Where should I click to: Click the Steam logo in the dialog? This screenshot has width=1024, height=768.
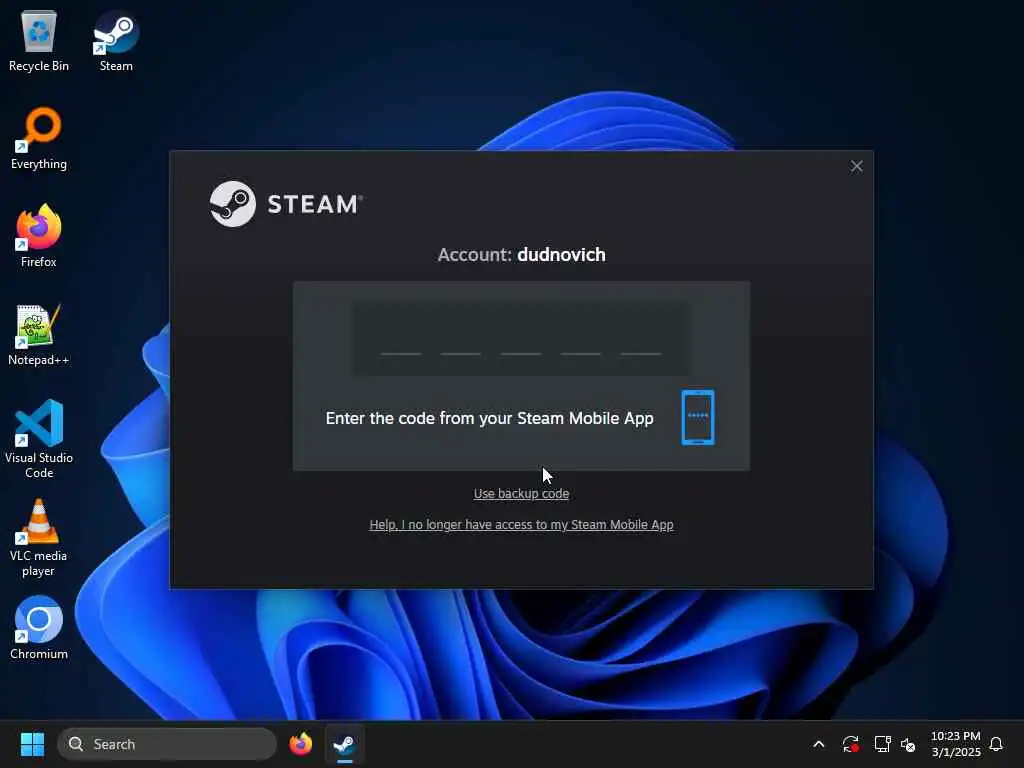coord(285,204)
